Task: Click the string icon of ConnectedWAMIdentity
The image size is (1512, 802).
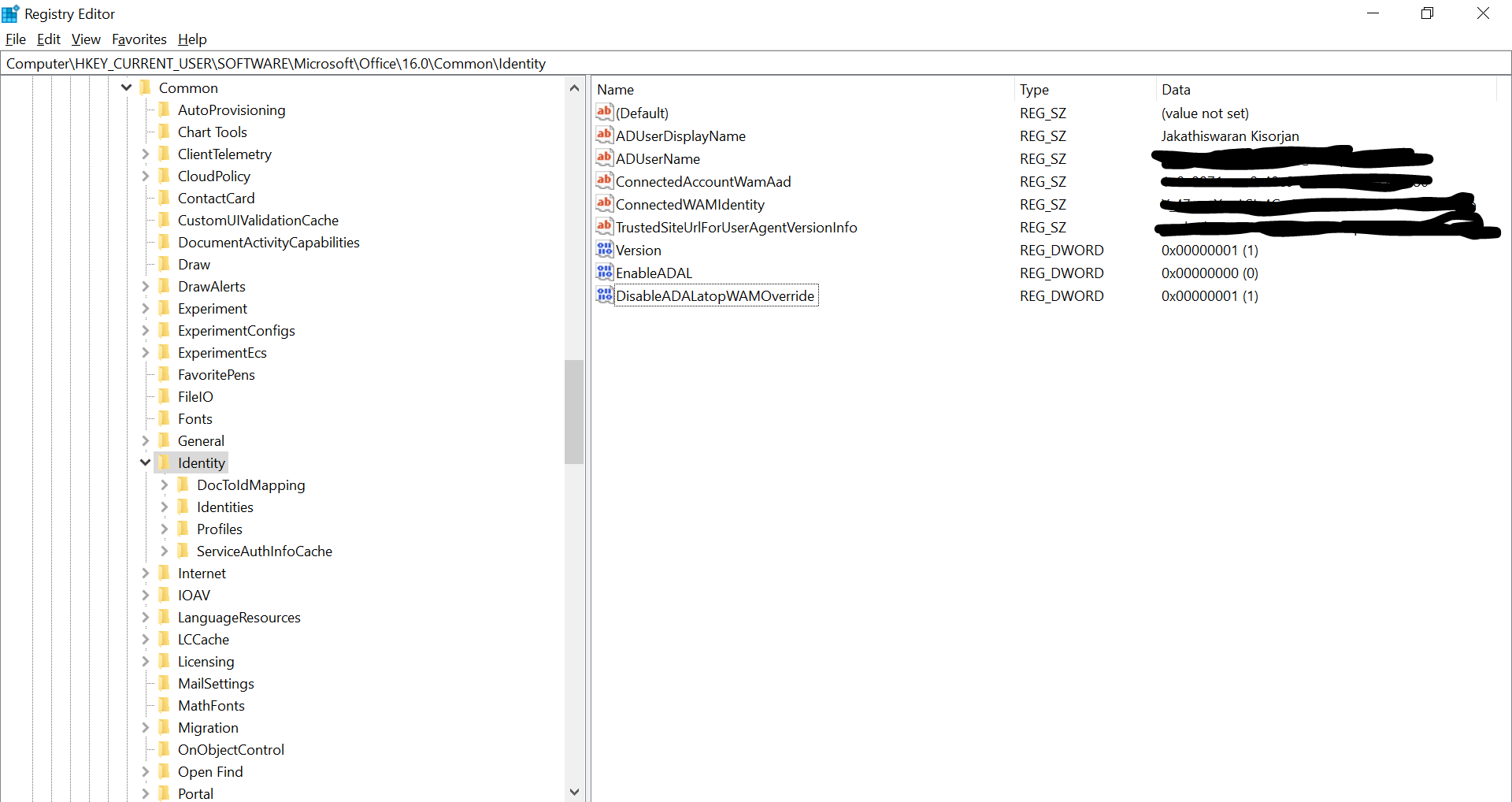Action: pyautogui.click(x=604, y=203)
